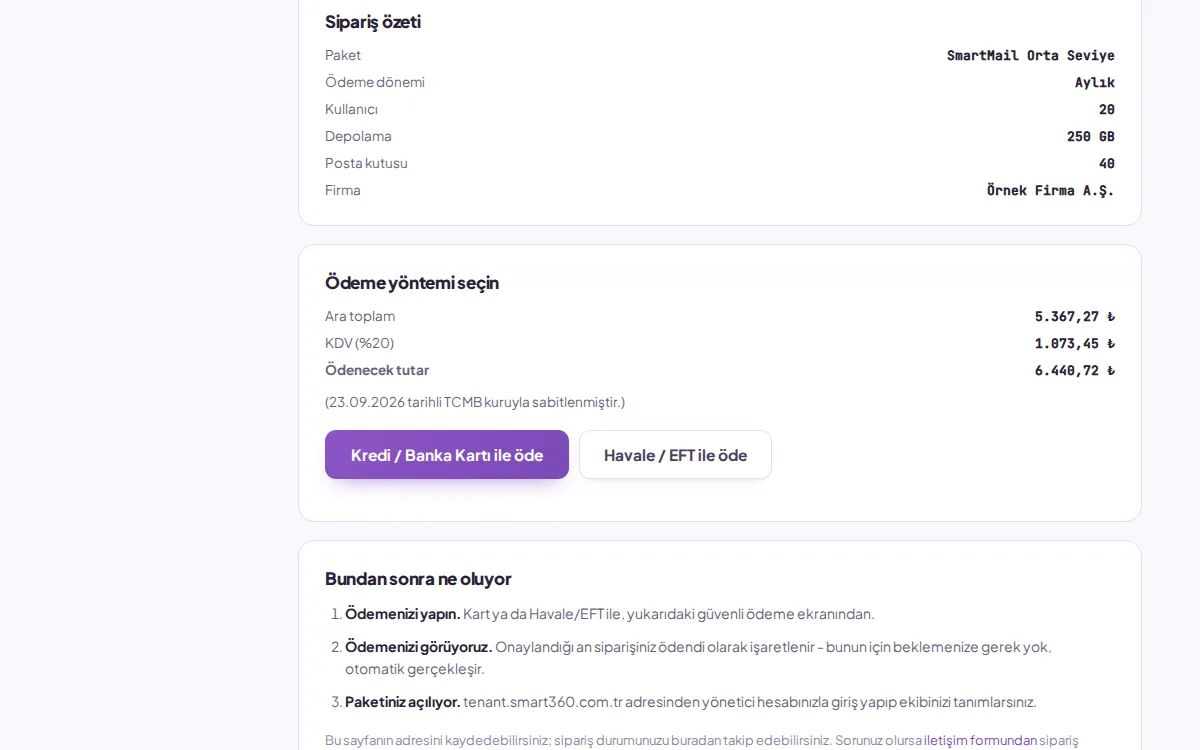This screenshot has width=1200, height=750.
Task: Click the Kullanıcı label in order summary
Action: 351,109
